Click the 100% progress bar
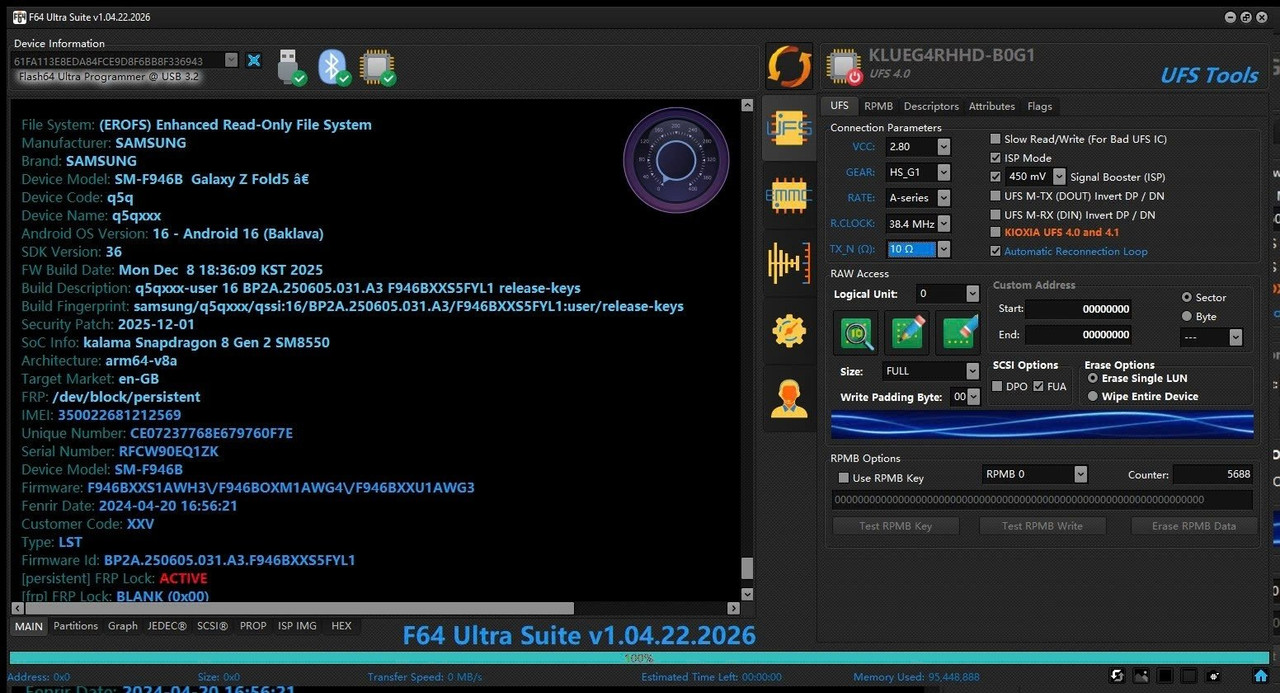The height and width of the screenshot is (693, 1280). click(x=637, y=658)
